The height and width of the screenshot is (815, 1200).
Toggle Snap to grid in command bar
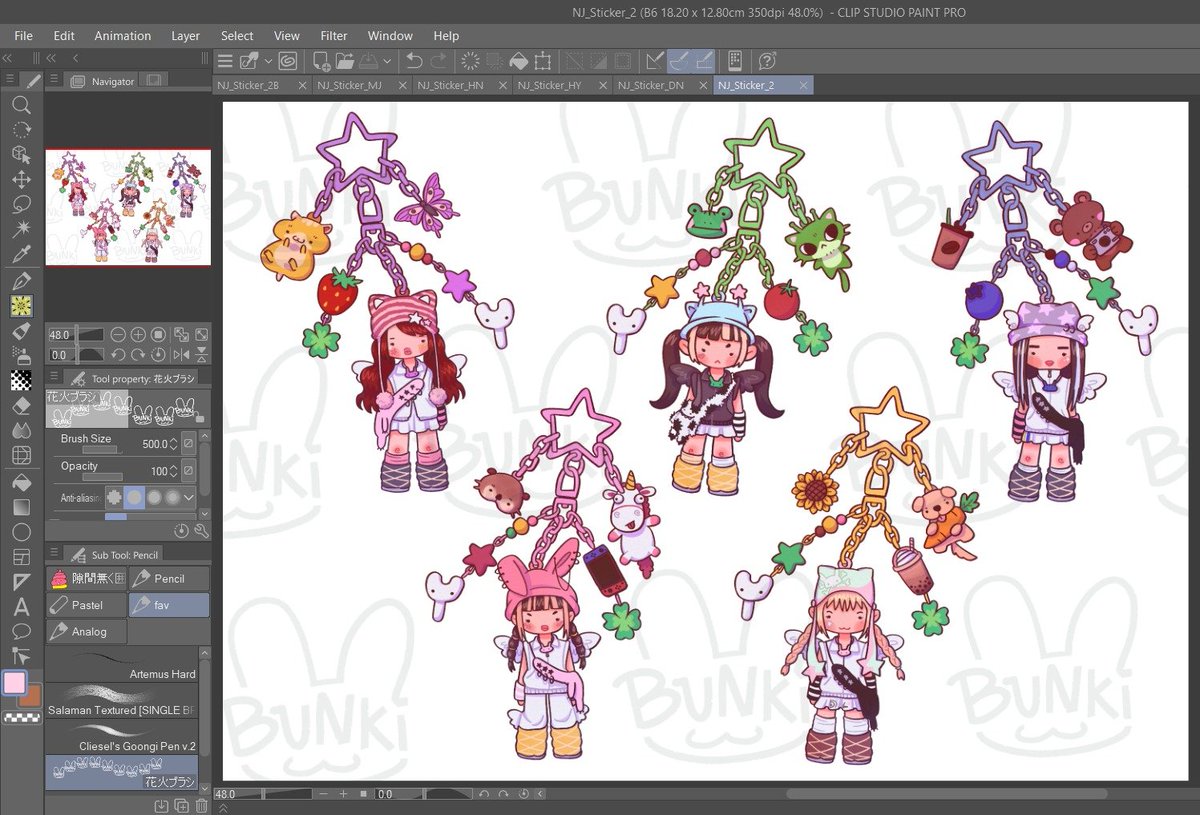pos(703,61)
